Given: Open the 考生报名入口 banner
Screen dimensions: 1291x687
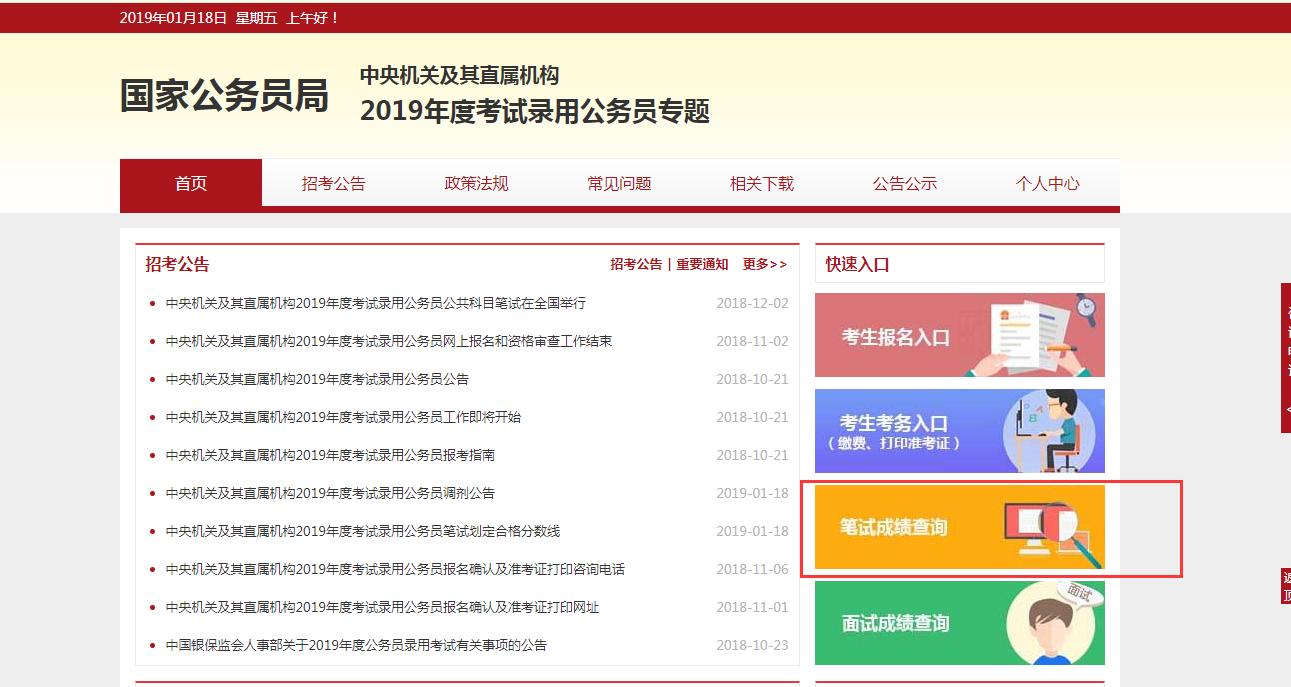Looking at the screenshot, I should click(959, 335).
